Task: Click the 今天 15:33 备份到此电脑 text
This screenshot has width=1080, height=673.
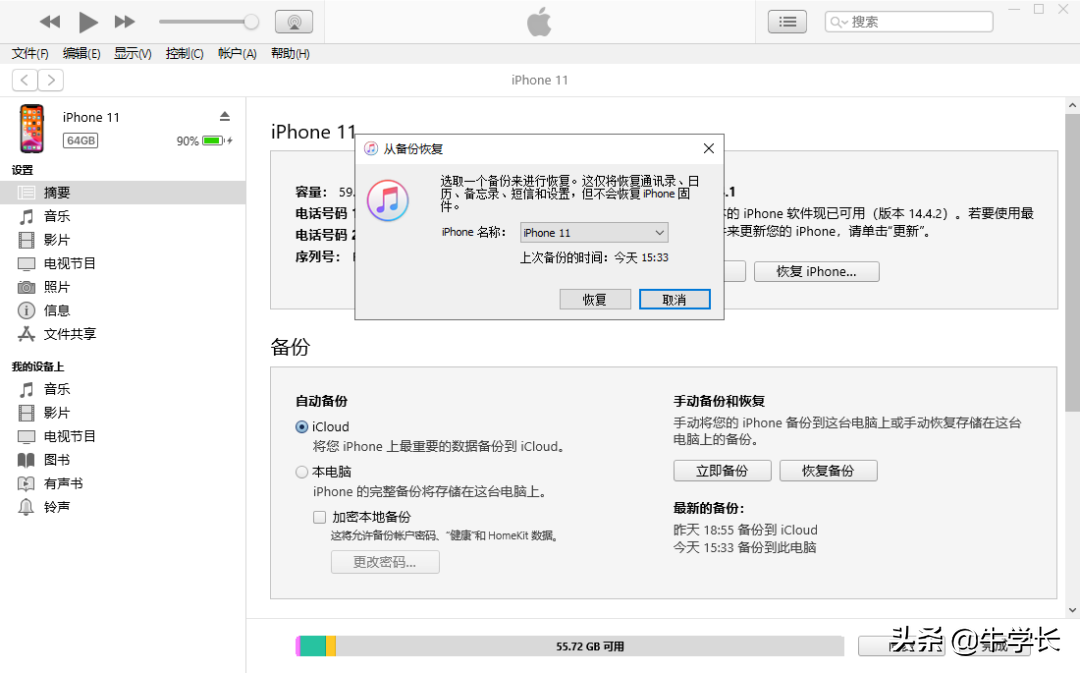Action: (x=745, y=548)
